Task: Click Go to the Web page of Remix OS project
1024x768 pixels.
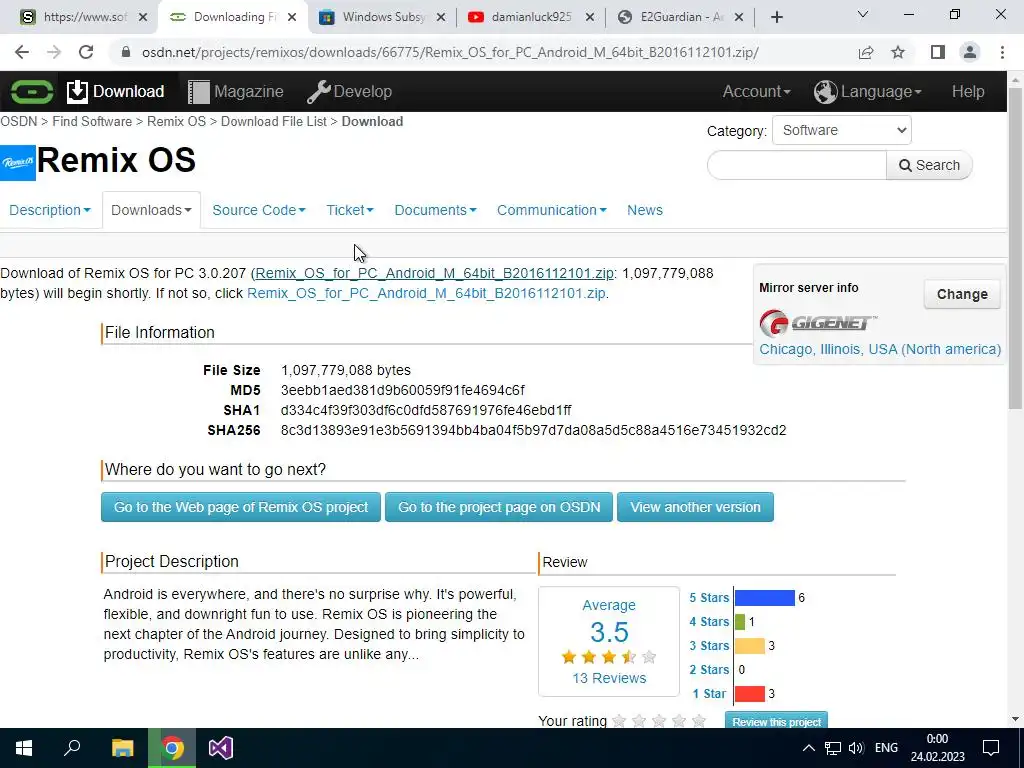Action: 241,507
